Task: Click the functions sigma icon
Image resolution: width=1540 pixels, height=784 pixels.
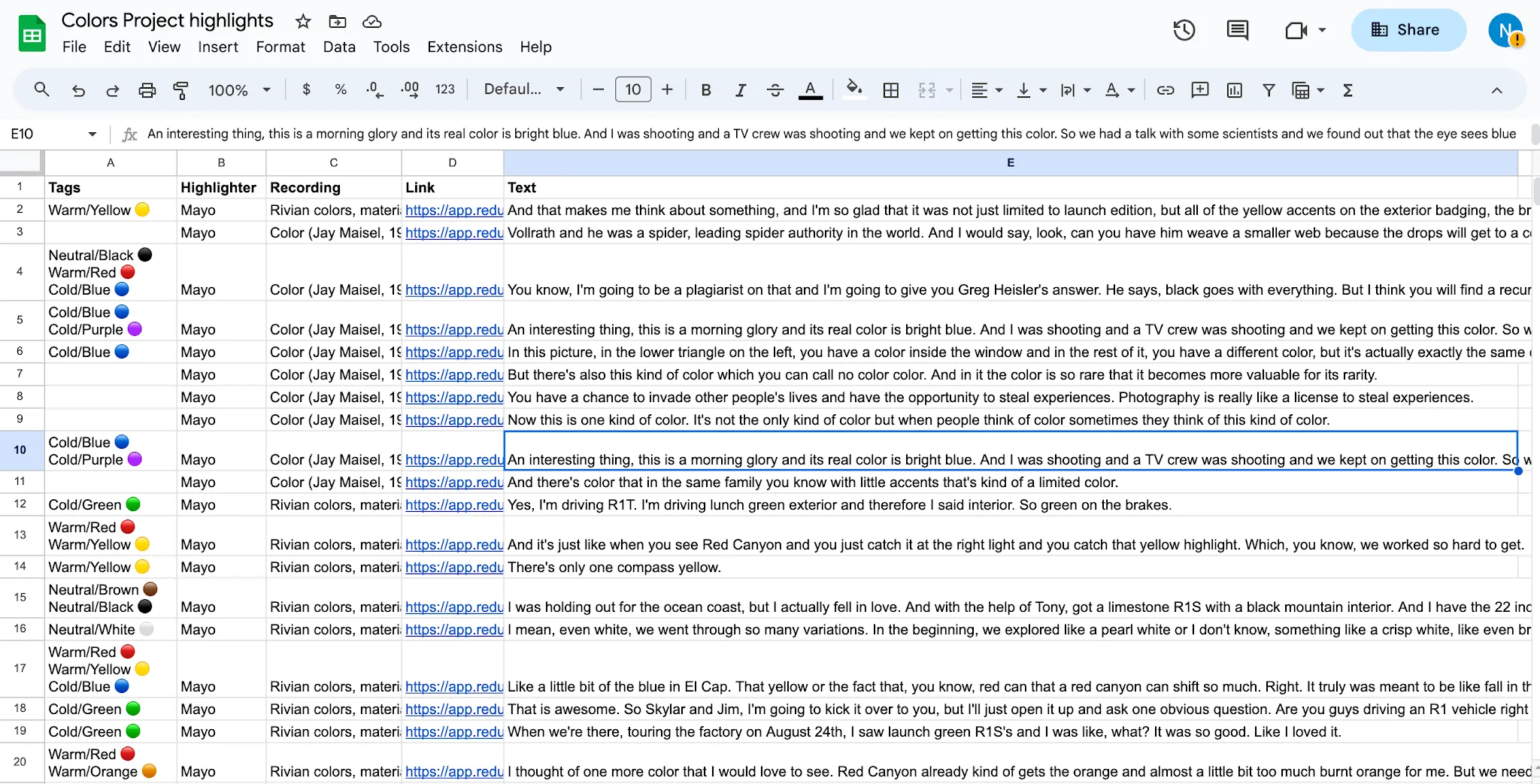Action: pyautogui.click(x=1347, y=90)
